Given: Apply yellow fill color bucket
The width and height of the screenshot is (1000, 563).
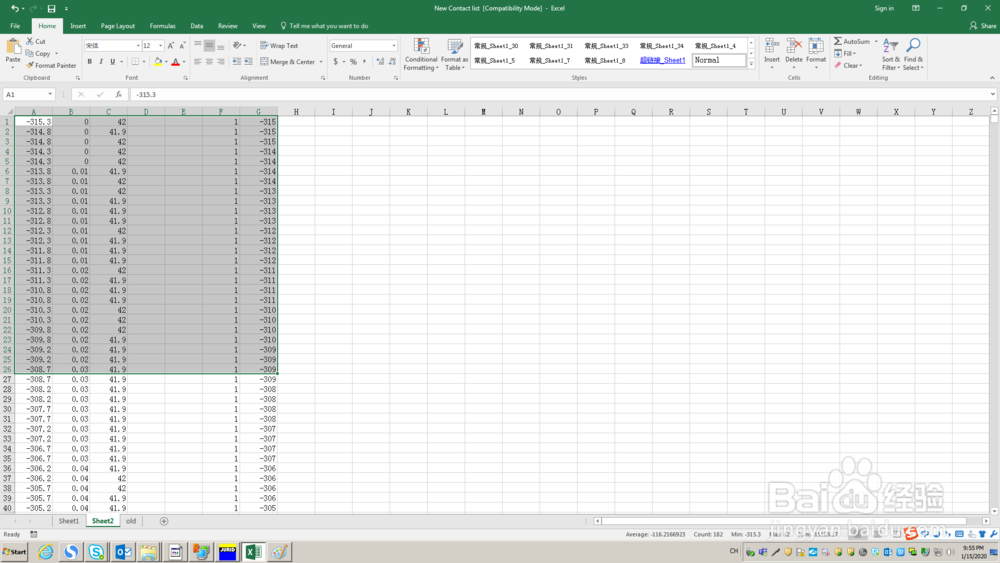Looking at the screenshot, I should tap(158, 62).
